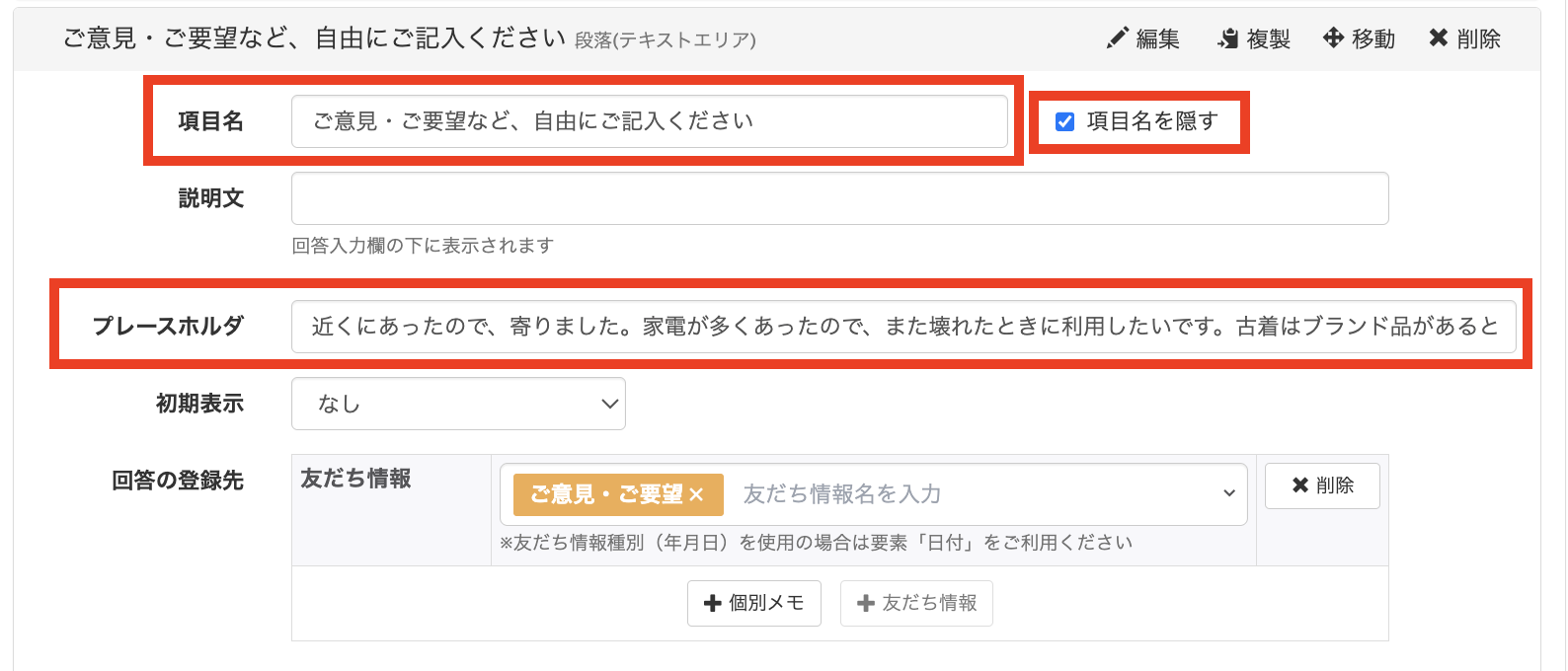This screenshot has height=671, width=1568.
Task: Click the disabled-looking 友だち情報 add button
Action: point(916,603)
